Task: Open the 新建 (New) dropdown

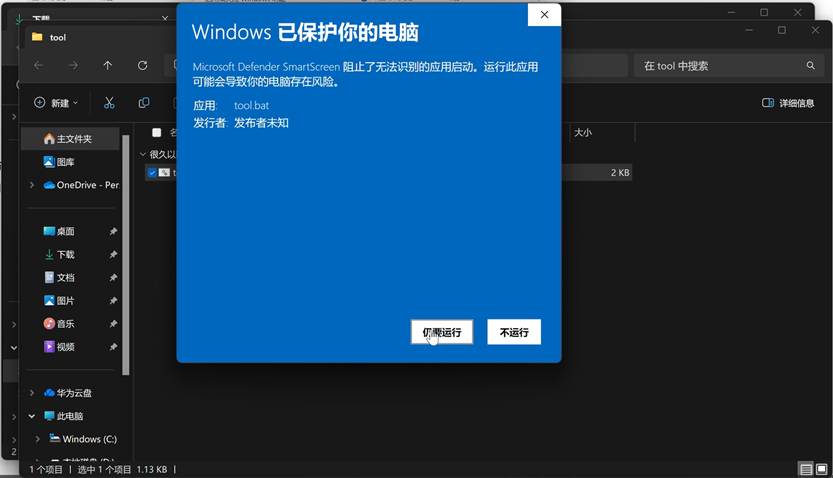Action: [56, 103]
